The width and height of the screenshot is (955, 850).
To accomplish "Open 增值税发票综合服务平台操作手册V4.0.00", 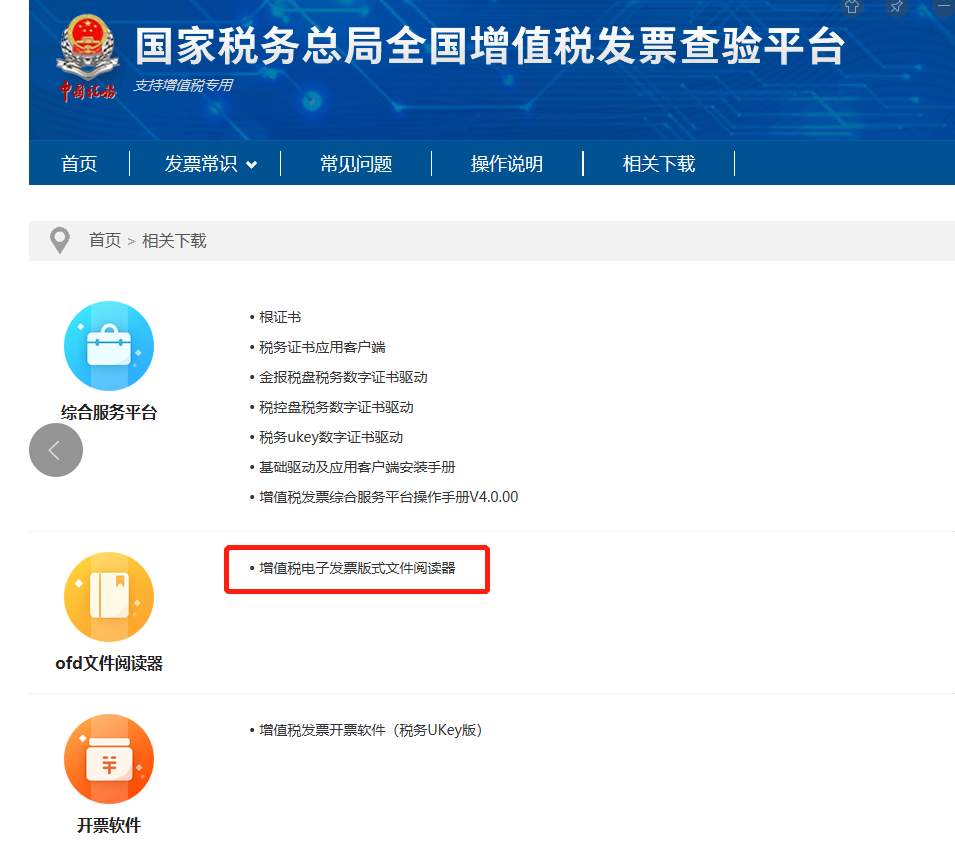I will pos(389,497).
